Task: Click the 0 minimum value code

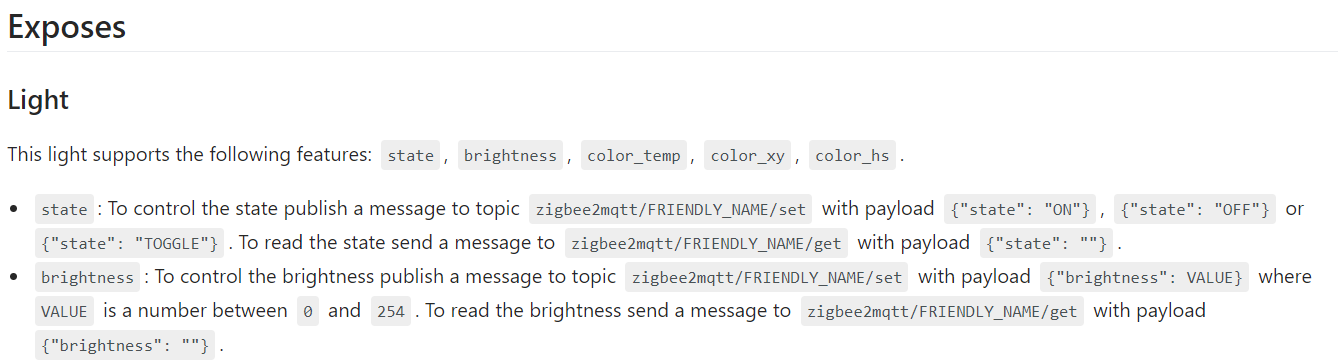Action: [308, 311]
